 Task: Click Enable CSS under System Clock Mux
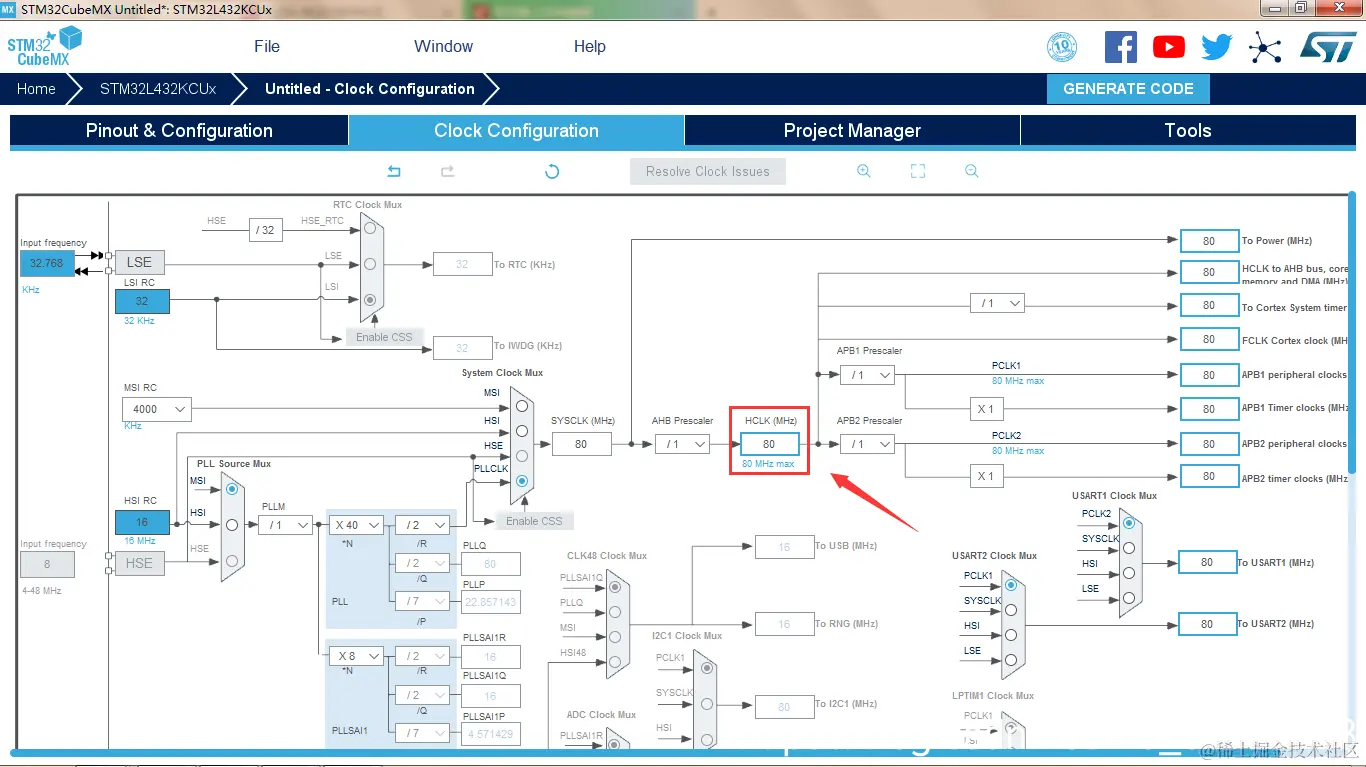coord(534,521)
